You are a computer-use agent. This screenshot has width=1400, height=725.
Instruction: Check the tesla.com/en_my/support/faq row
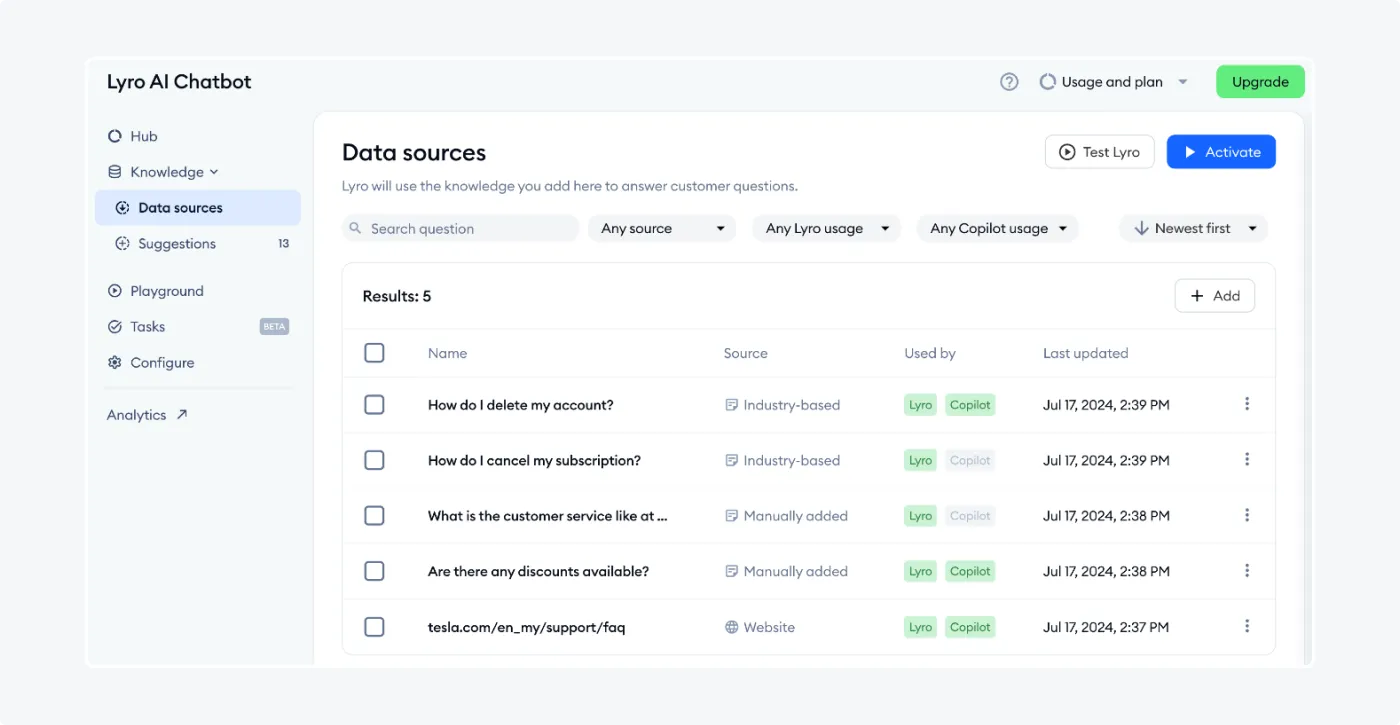click(374, 627)
